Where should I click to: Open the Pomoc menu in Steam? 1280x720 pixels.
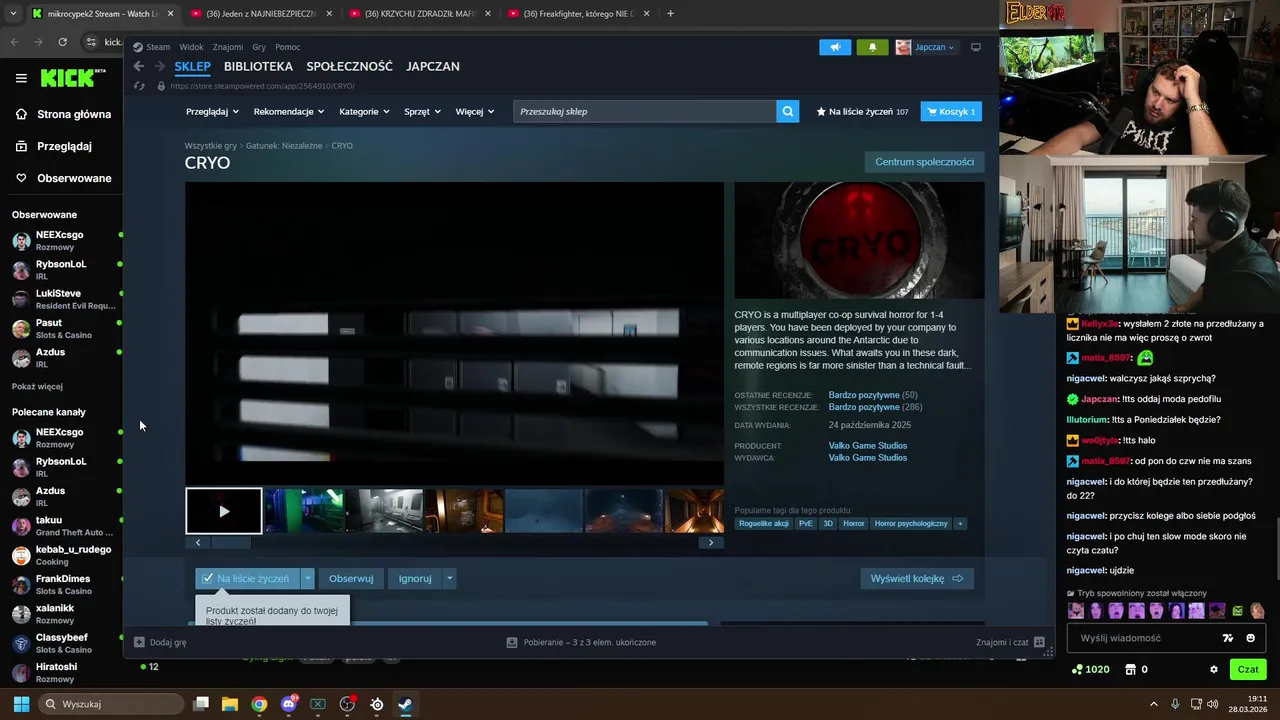pyautogui.click(x=287, y=47)
